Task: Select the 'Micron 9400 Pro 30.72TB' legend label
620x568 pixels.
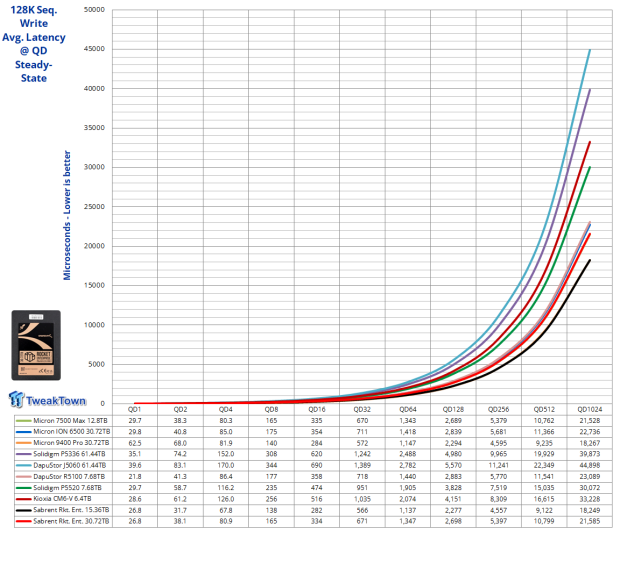Action: point(71,443)
